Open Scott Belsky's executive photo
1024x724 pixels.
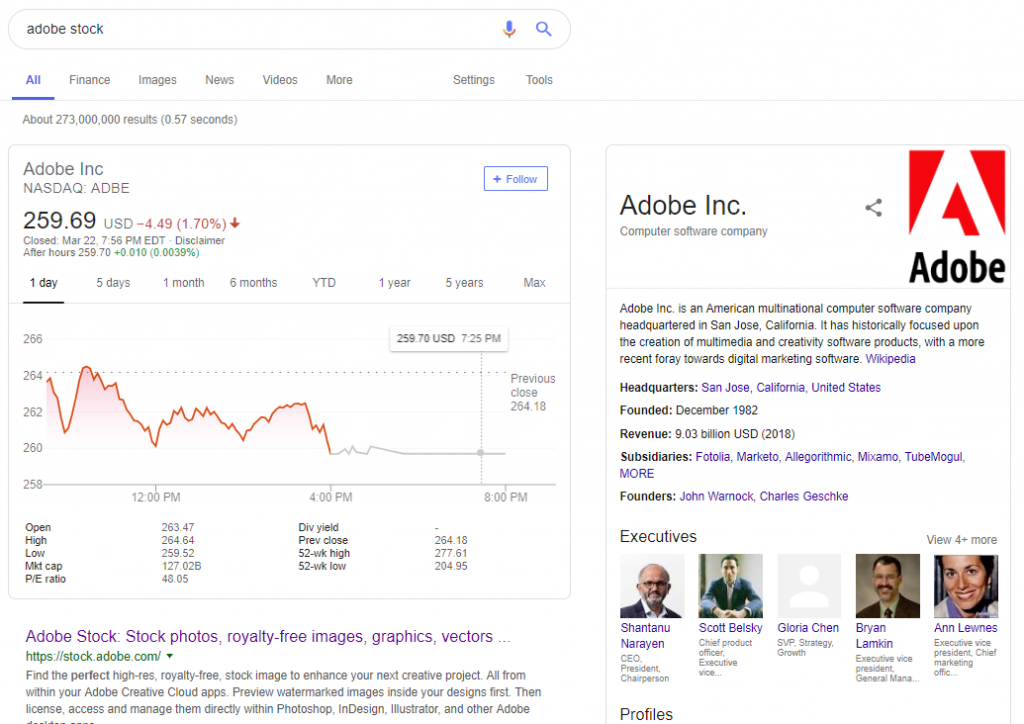point(730,586)
